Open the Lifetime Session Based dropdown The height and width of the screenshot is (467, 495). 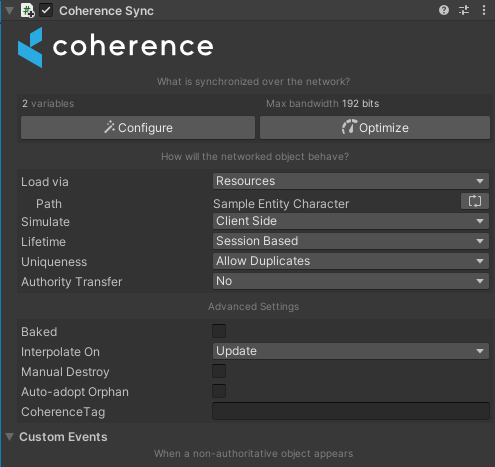pyautogui.click(x=351, y=241)
